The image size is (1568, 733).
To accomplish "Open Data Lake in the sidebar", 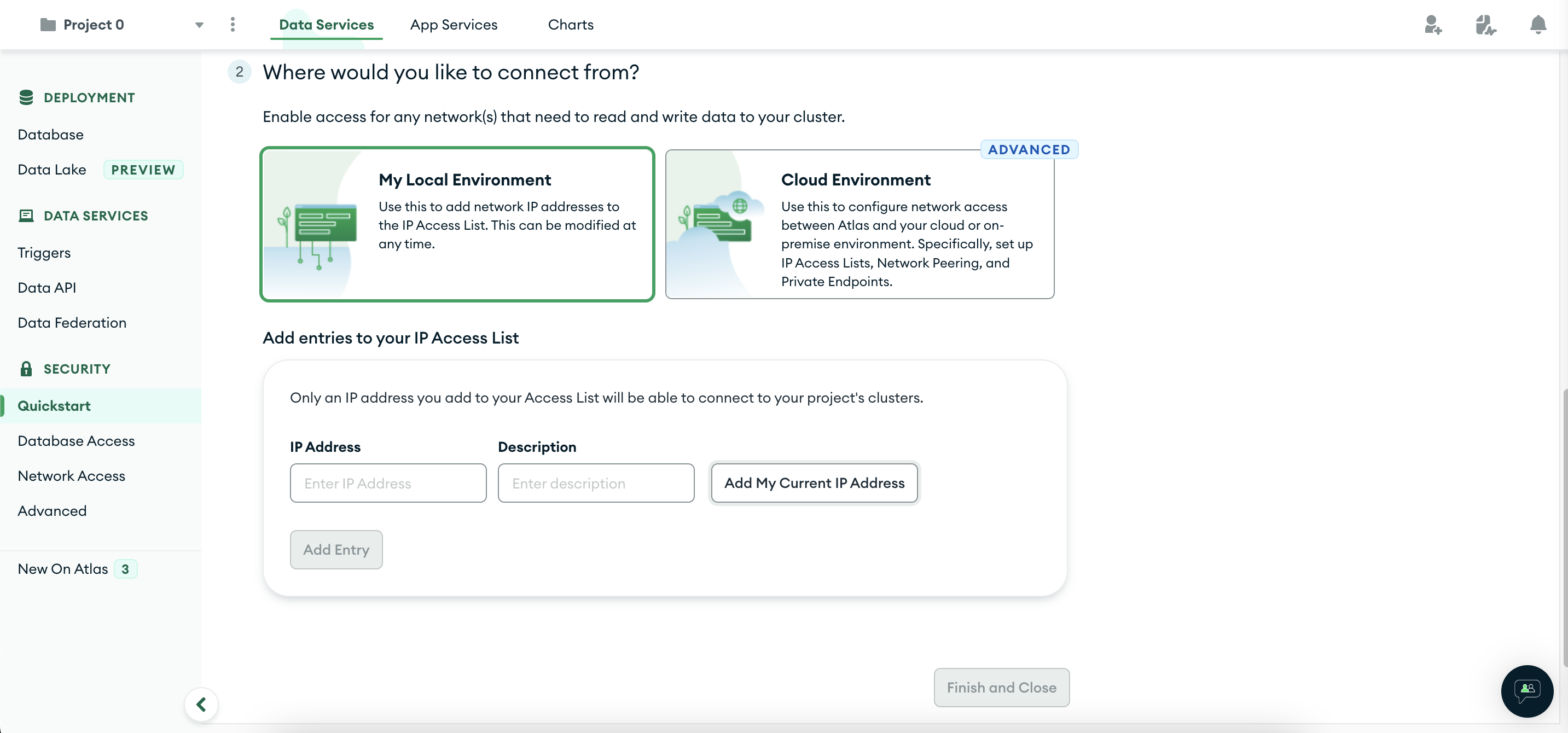I will (x=52, y=170).
